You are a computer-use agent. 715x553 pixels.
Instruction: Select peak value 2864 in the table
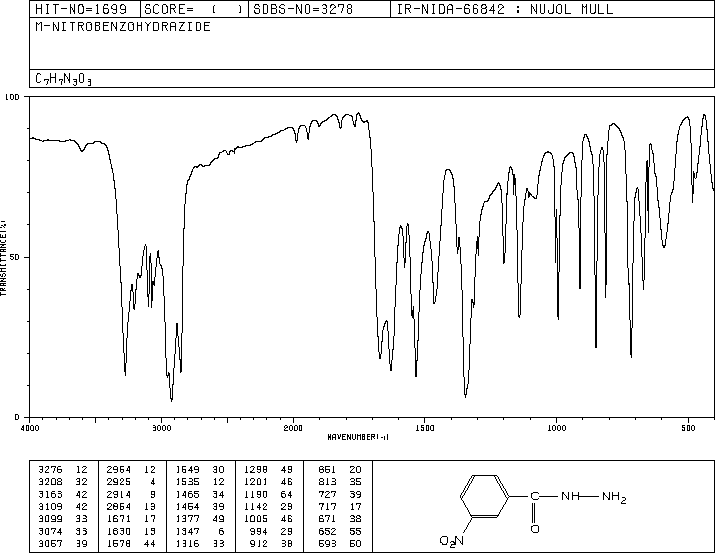(119, 506)
